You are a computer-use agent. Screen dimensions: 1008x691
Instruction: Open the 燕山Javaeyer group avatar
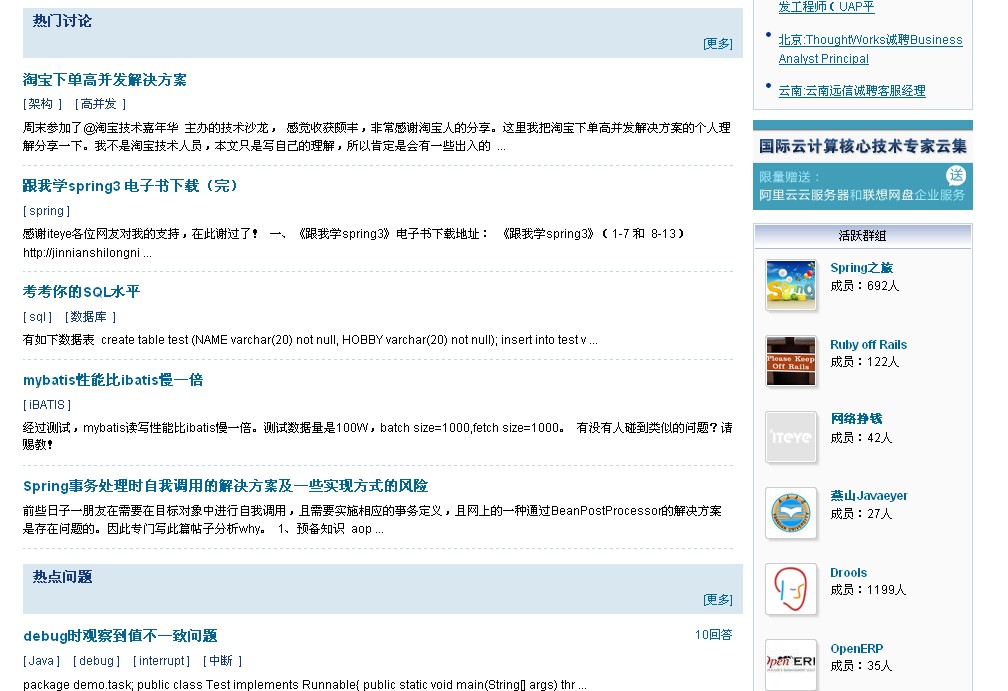point(791,513)
